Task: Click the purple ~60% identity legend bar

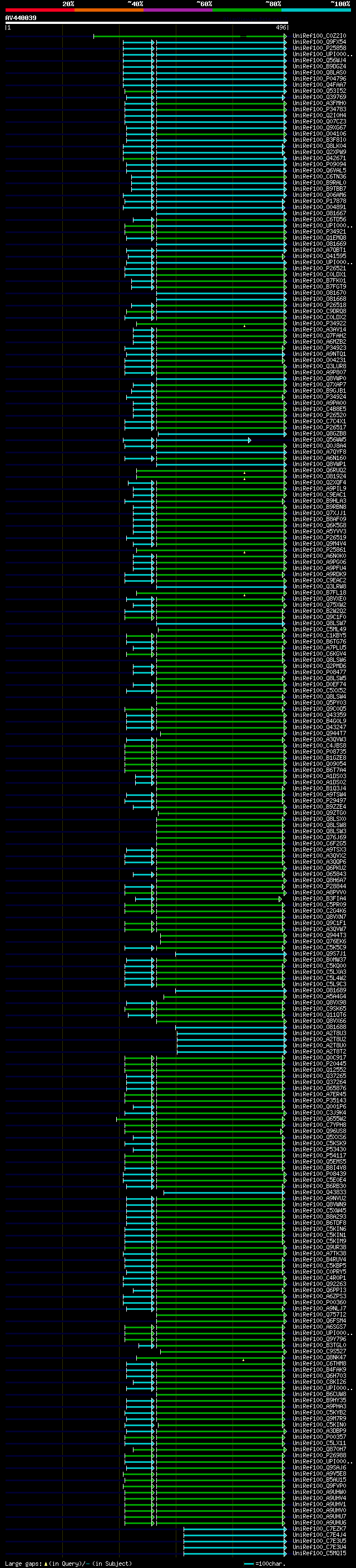Action: tap(177, 10)
